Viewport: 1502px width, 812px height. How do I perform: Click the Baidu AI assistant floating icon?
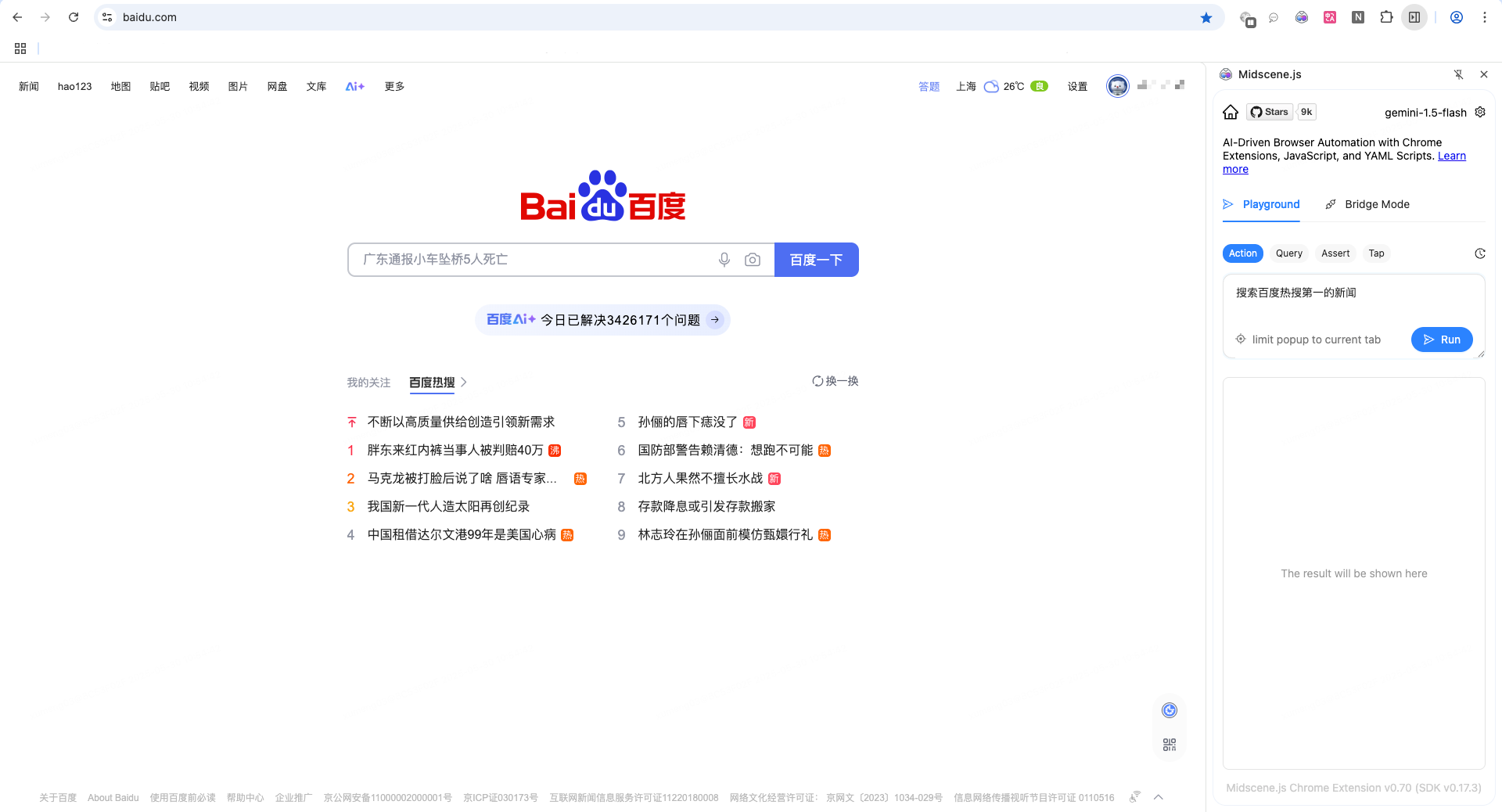tap(1170, 710)
